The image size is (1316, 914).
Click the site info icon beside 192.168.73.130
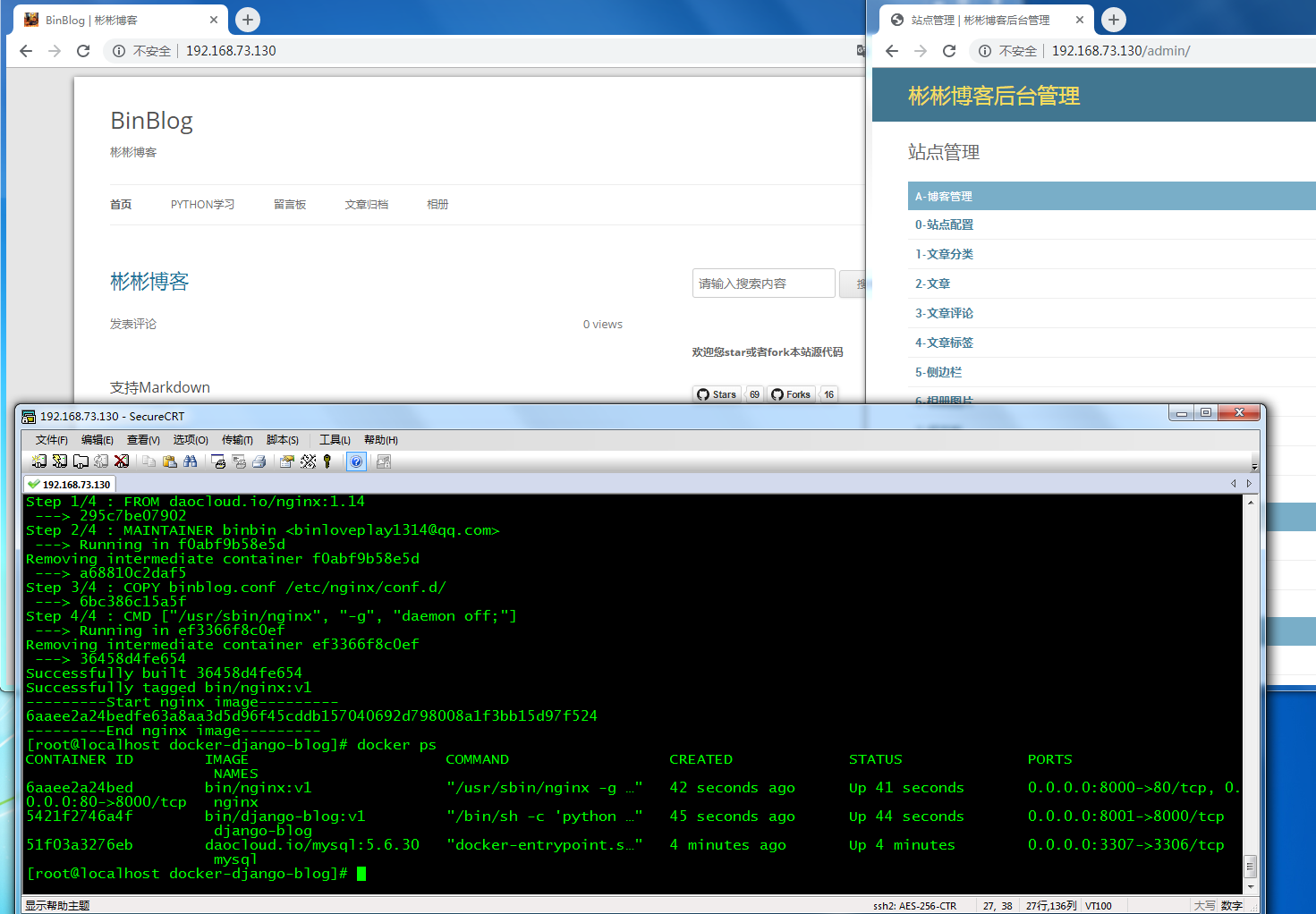point(118,51)
